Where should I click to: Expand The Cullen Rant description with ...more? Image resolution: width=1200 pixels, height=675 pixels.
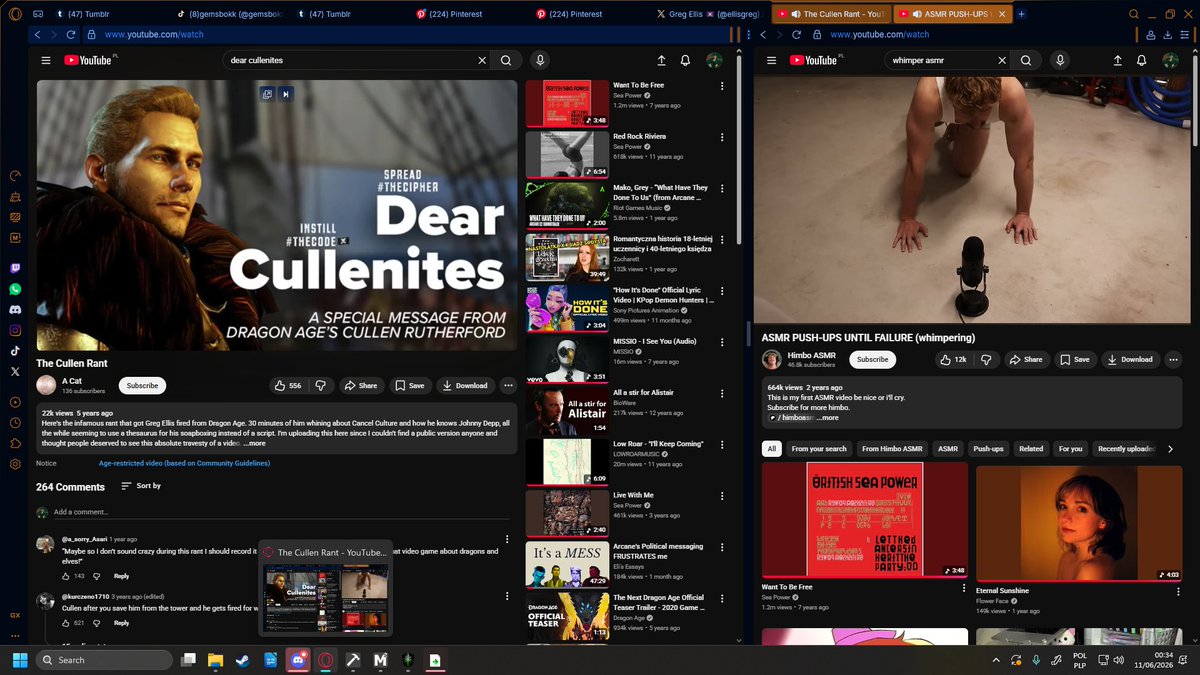(254, 442)
